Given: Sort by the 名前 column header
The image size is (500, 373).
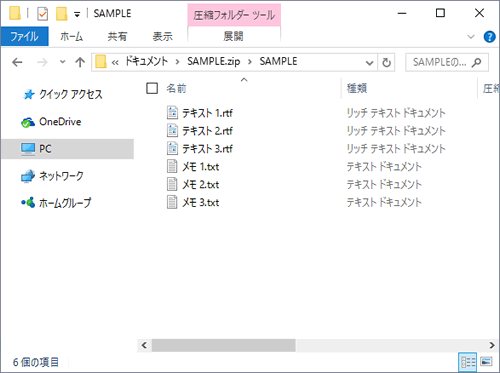Looking at the screenshot, I should pos(177,88).
